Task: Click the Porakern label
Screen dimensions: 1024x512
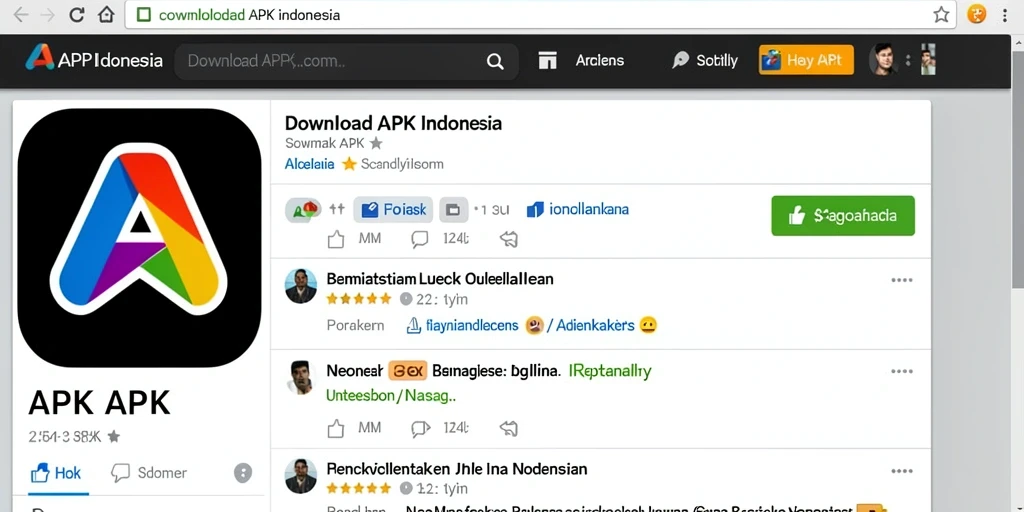Action: [355, 325]
